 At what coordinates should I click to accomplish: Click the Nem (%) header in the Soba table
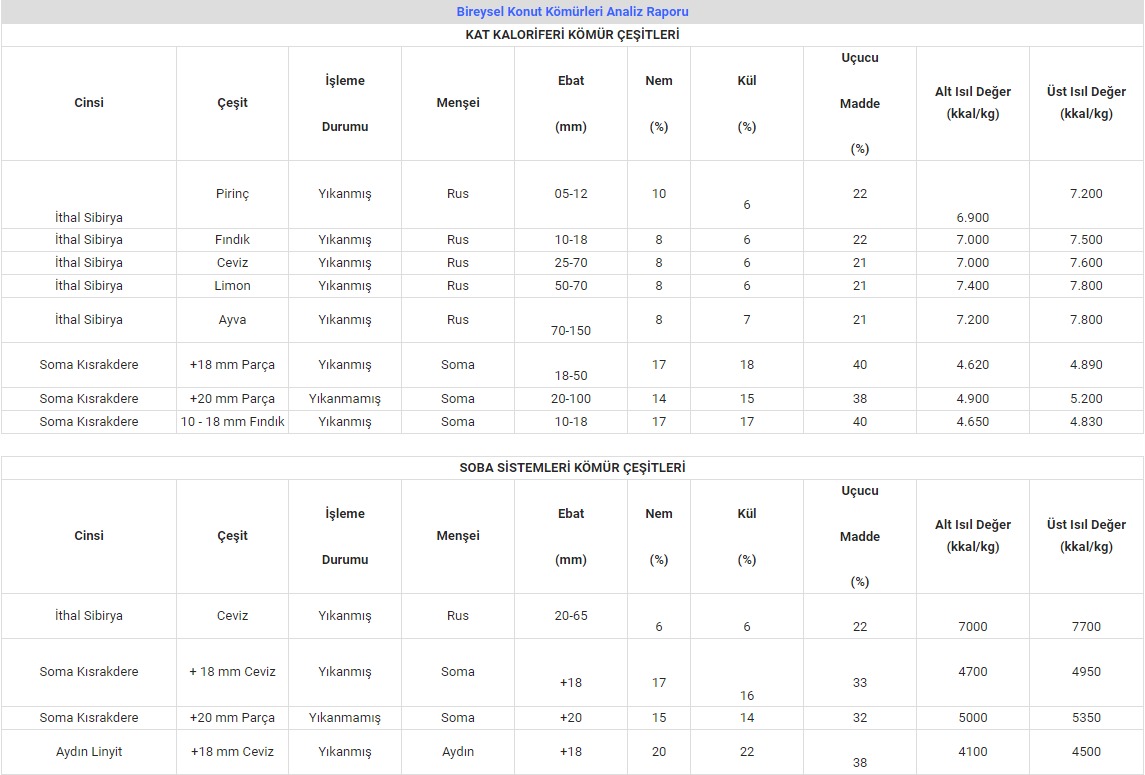659,536
